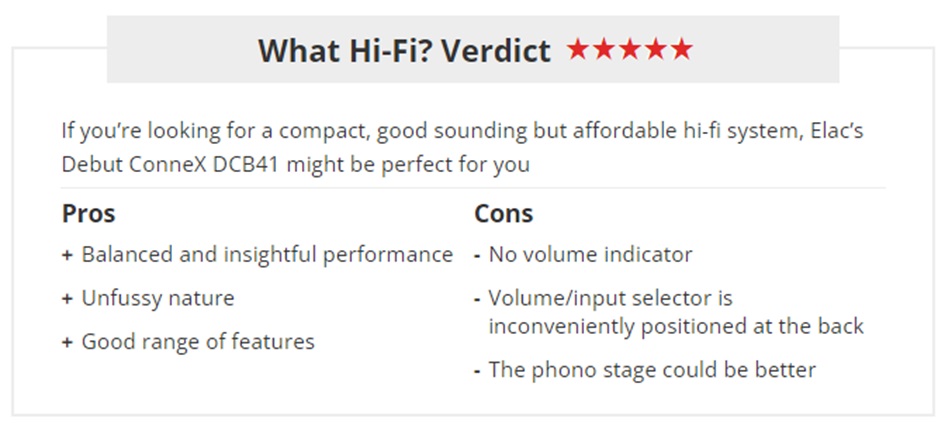Click the plus sign before "Good range of features"
Viewport: 945px width, 425px height.
point(67,342)
